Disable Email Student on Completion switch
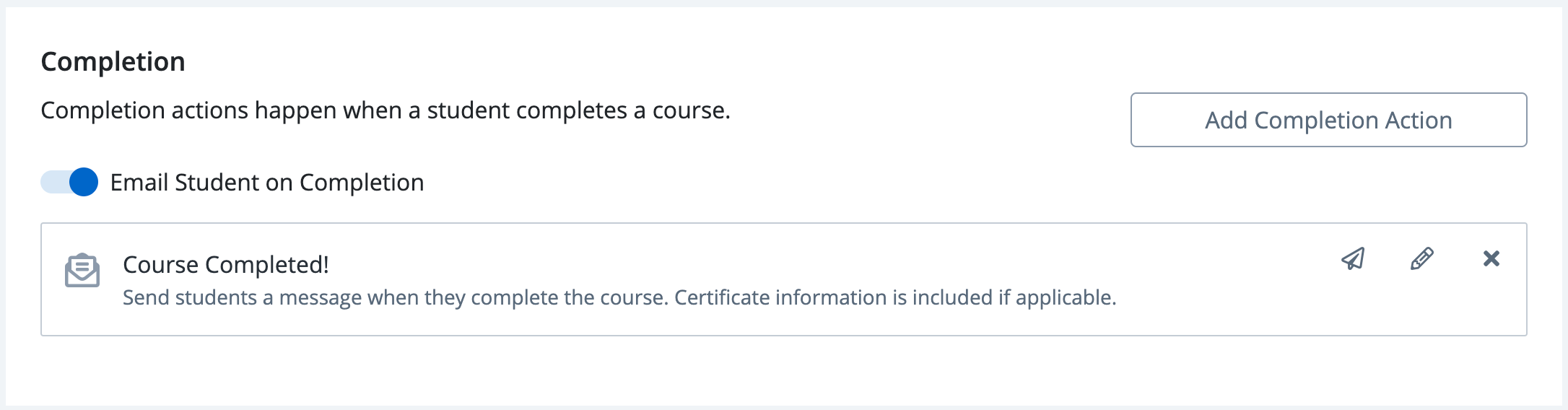This screenshot has height=410, width=1568. pyautogui.click(x=69, y=182)
